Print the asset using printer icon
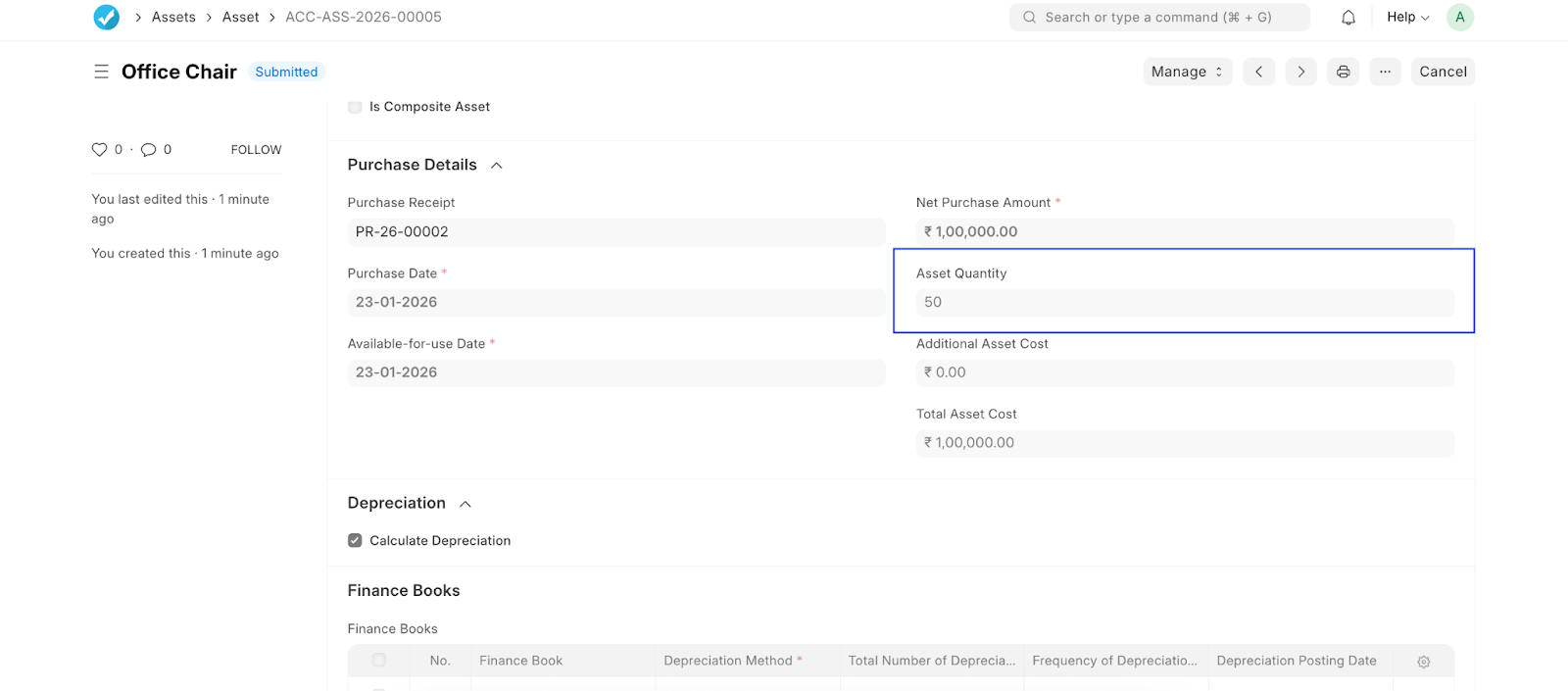Image resolution: width=1568 pixels, height=691 pixels. [x=1343, y=72]
